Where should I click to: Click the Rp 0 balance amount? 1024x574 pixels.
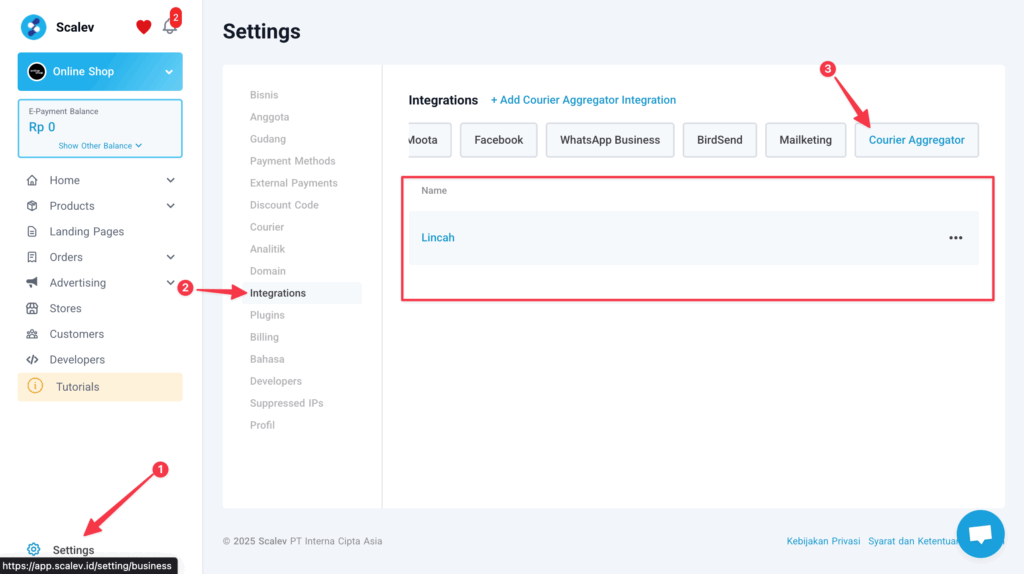(x=42, y=127)
